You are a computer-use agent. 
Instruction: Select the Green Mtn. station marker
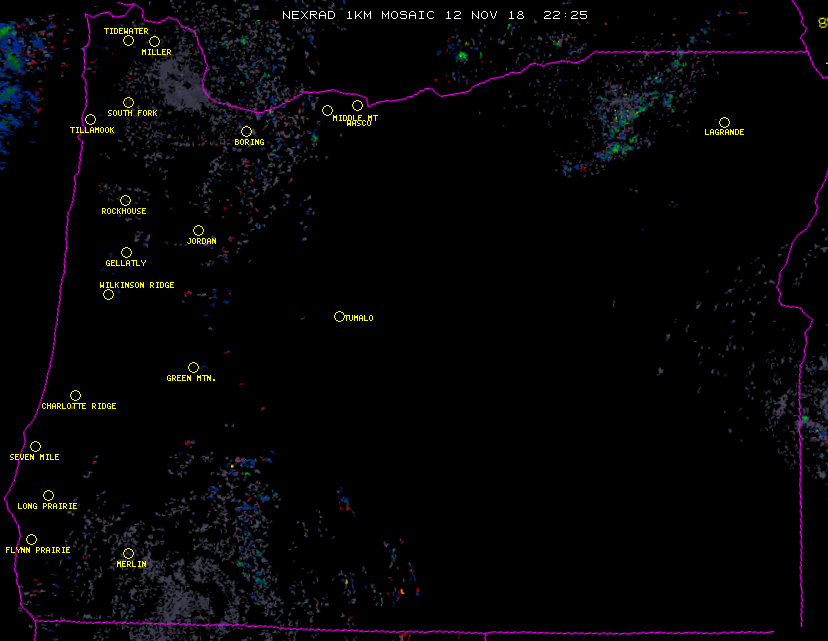point(193,368)
